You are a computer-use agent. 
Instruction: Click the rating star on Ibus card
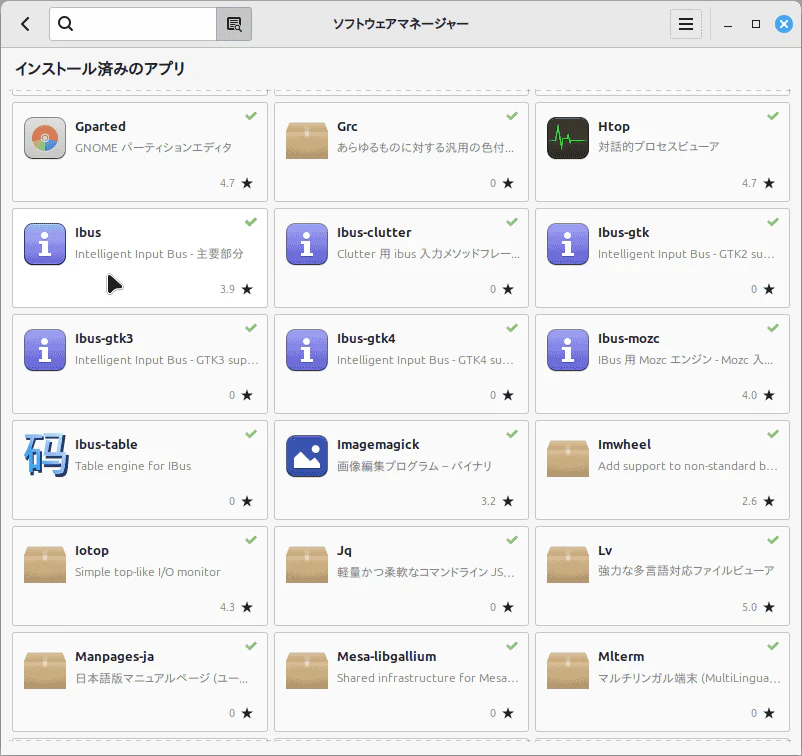[247, 289]
